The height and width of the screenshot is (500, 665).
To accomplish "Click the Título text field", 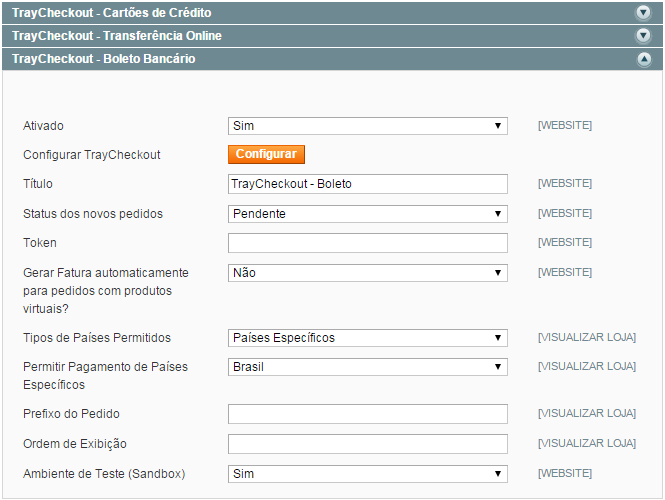I will tap(368, 184).
